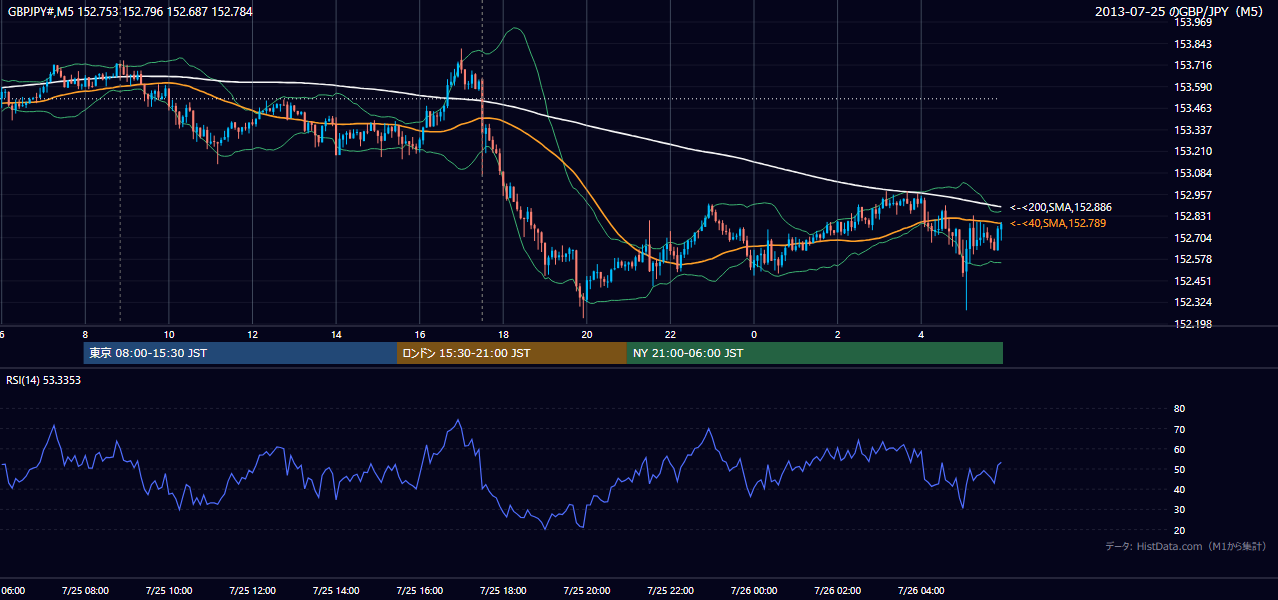Click the 7/26 04:00 time axis label

click(x=921, y=590)
